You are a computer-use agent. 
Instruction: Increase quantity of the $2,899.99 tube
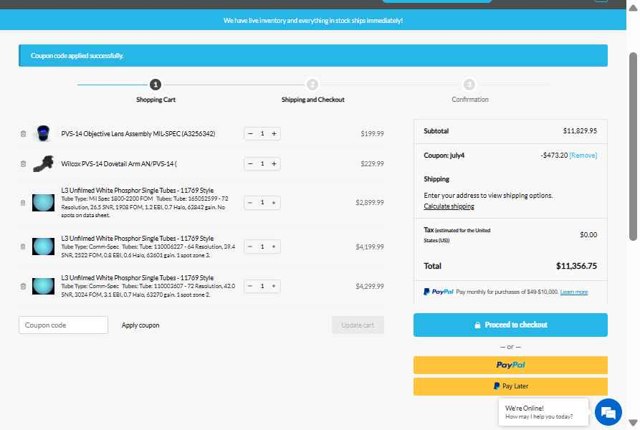coord(274,202)
